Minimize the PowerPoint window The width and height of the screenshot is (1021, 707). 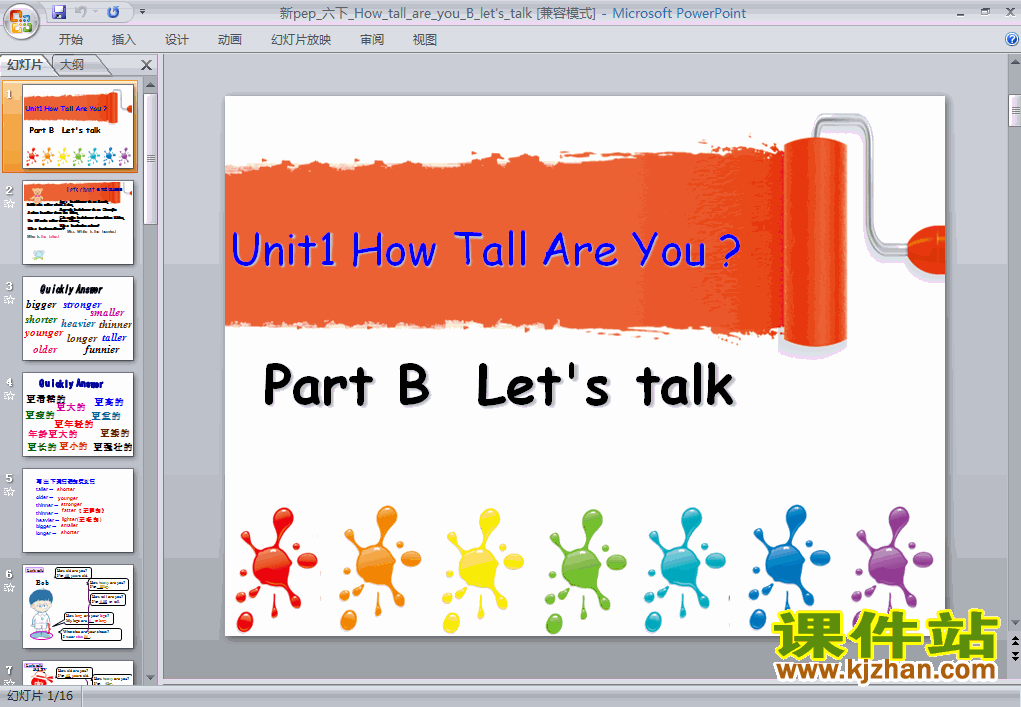pyautogui.click(x=960, y=12)
